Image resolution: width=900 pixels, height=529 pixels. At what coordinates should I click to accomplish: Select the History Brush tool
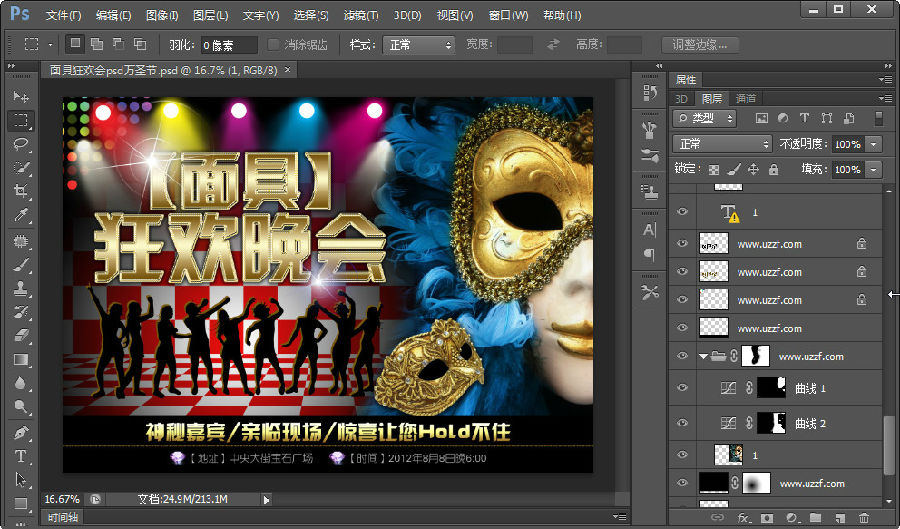click(x=21, y=312)
